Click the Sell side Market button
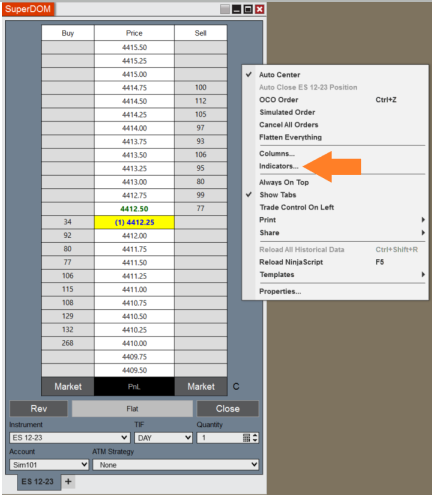This screenshot has height=495, width=432. coord(201,387)
